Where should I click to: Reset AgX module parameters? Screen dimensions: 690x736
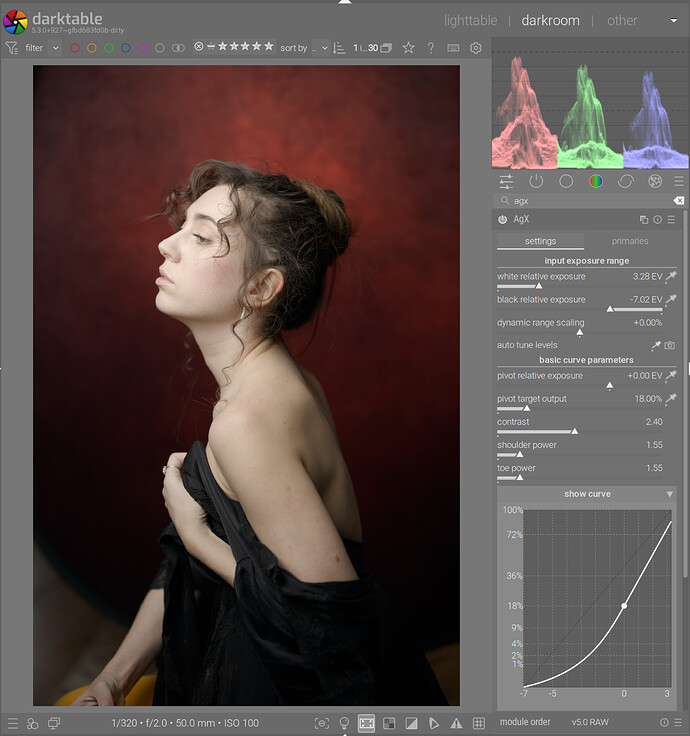click(657, 219)
